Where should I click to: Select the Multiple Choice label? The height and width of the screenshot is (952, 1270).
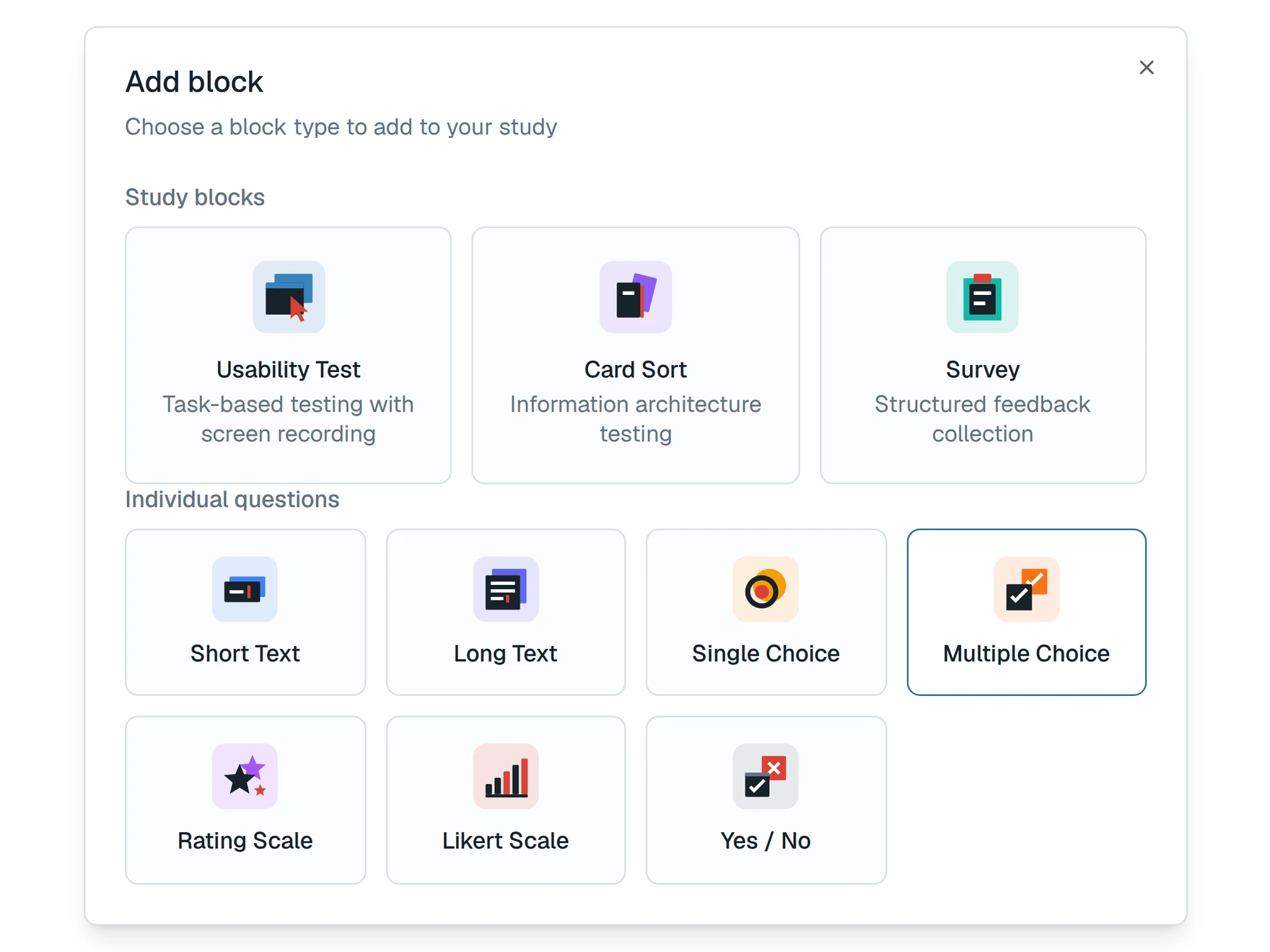[x=1026, y=653]
